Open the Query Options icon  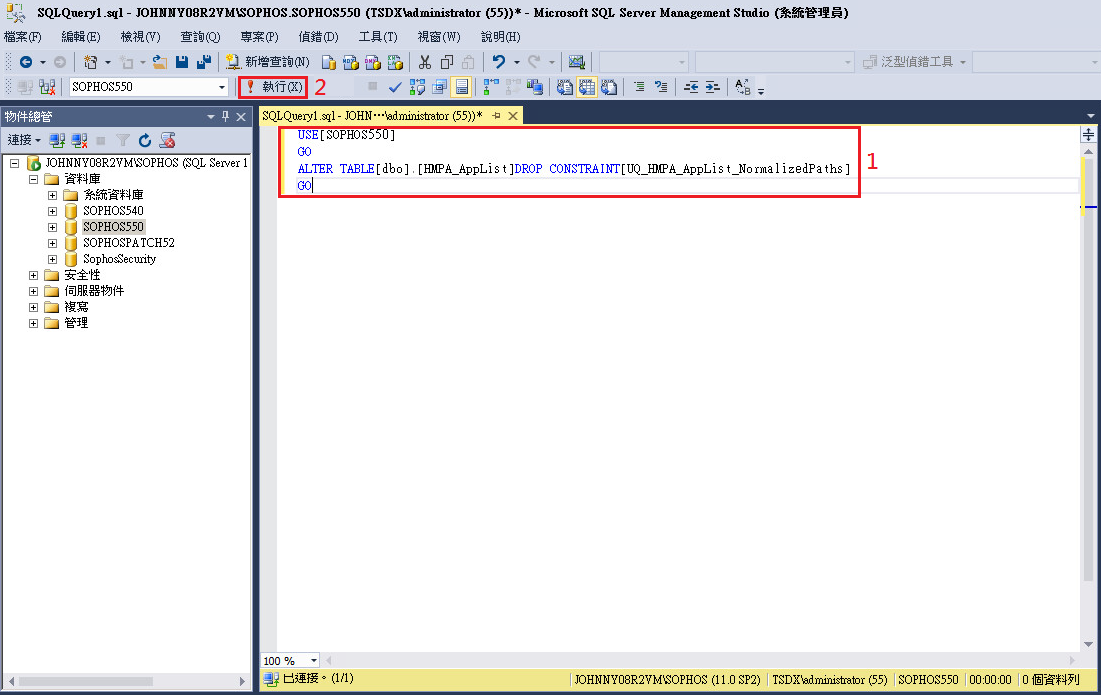(440, 87)
